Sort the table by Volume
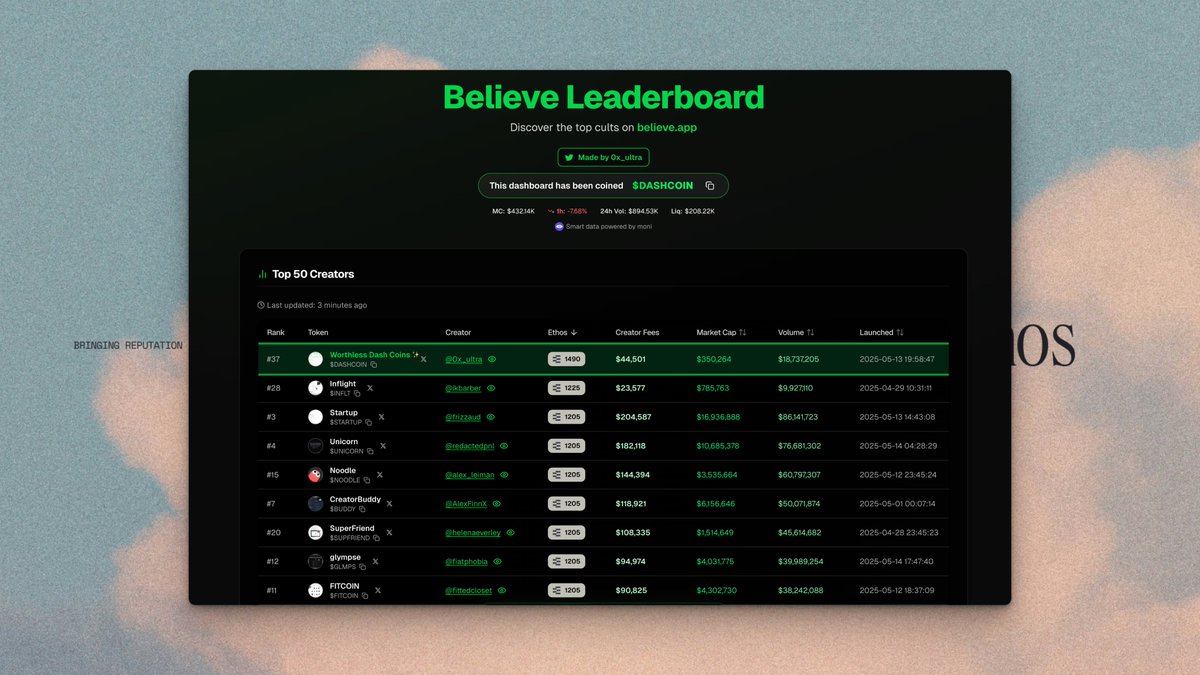Viewport: 1200px width, 675px height. point(796,332)
